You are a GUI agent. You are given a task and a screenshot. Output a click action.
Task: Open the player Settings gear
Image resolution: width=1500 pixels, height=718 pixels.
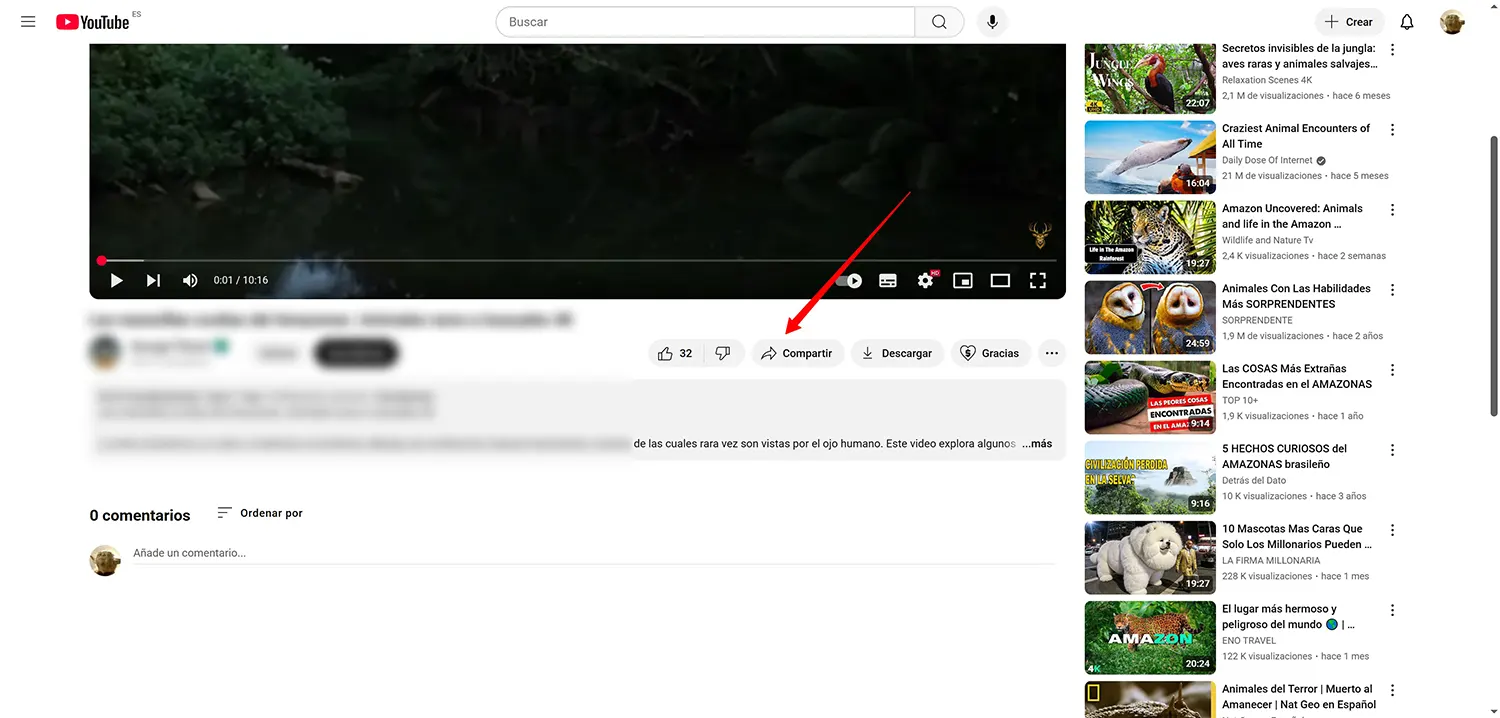tap(925, 280)
